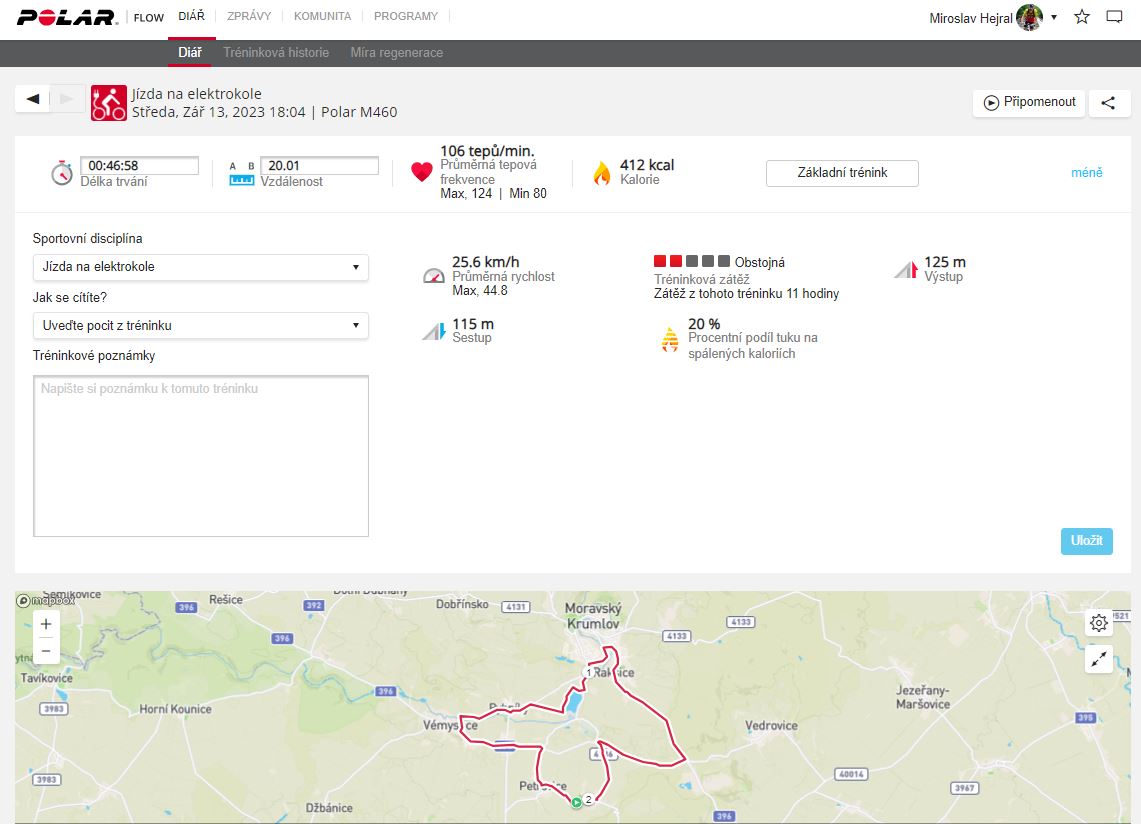The width and height of the screenshot is (1141, 824).
Task: Click the 25.6 km/h value
Action: (485, 262)
